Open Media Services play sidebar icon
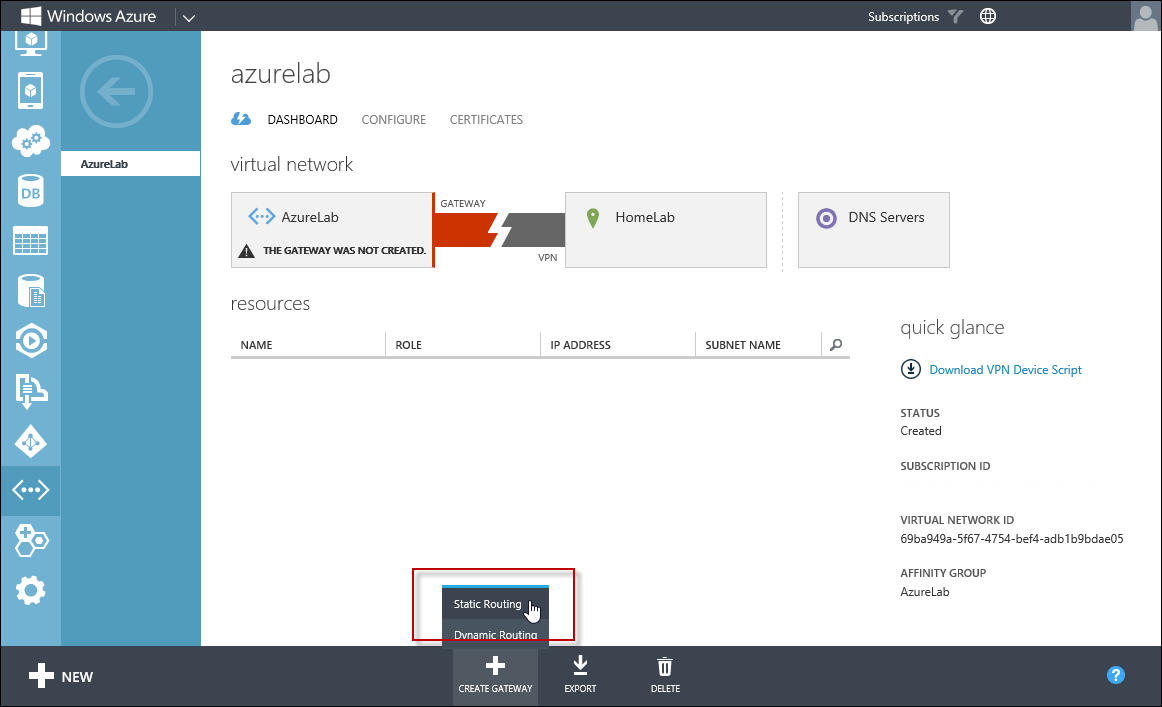 tap(30, 341)
